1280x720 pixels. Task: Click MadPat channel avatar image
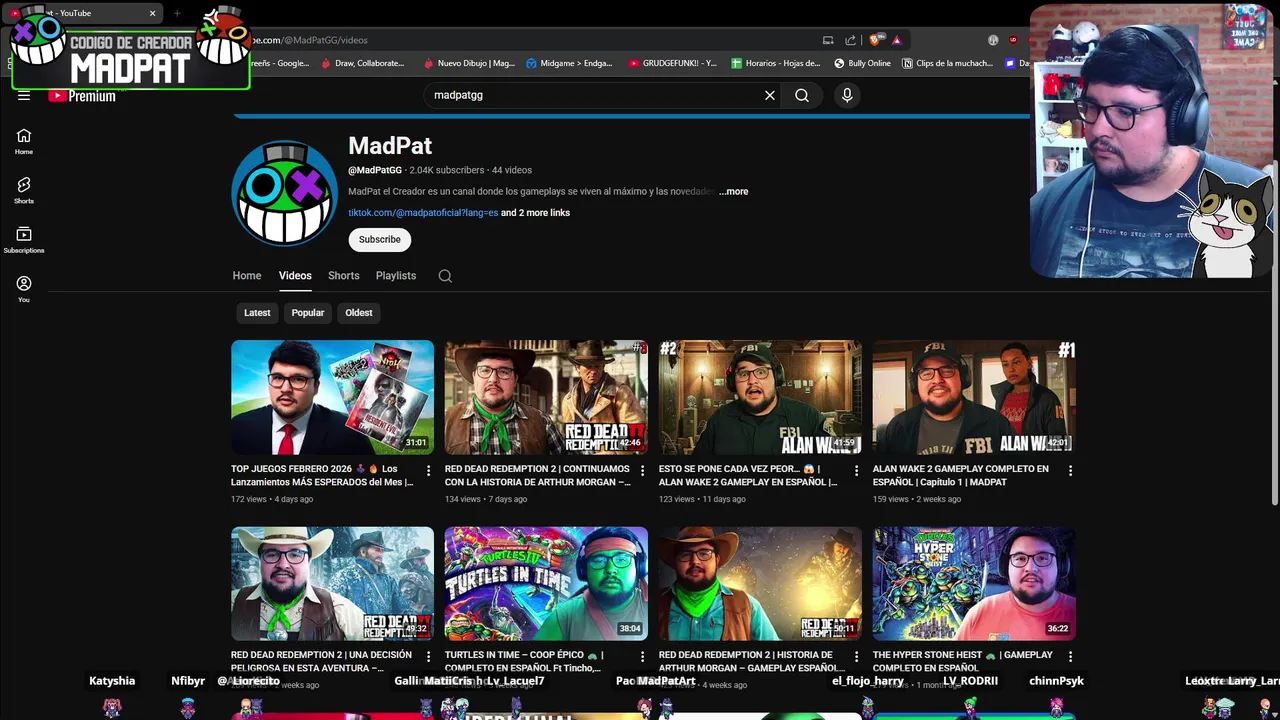(x=285, y=193)
